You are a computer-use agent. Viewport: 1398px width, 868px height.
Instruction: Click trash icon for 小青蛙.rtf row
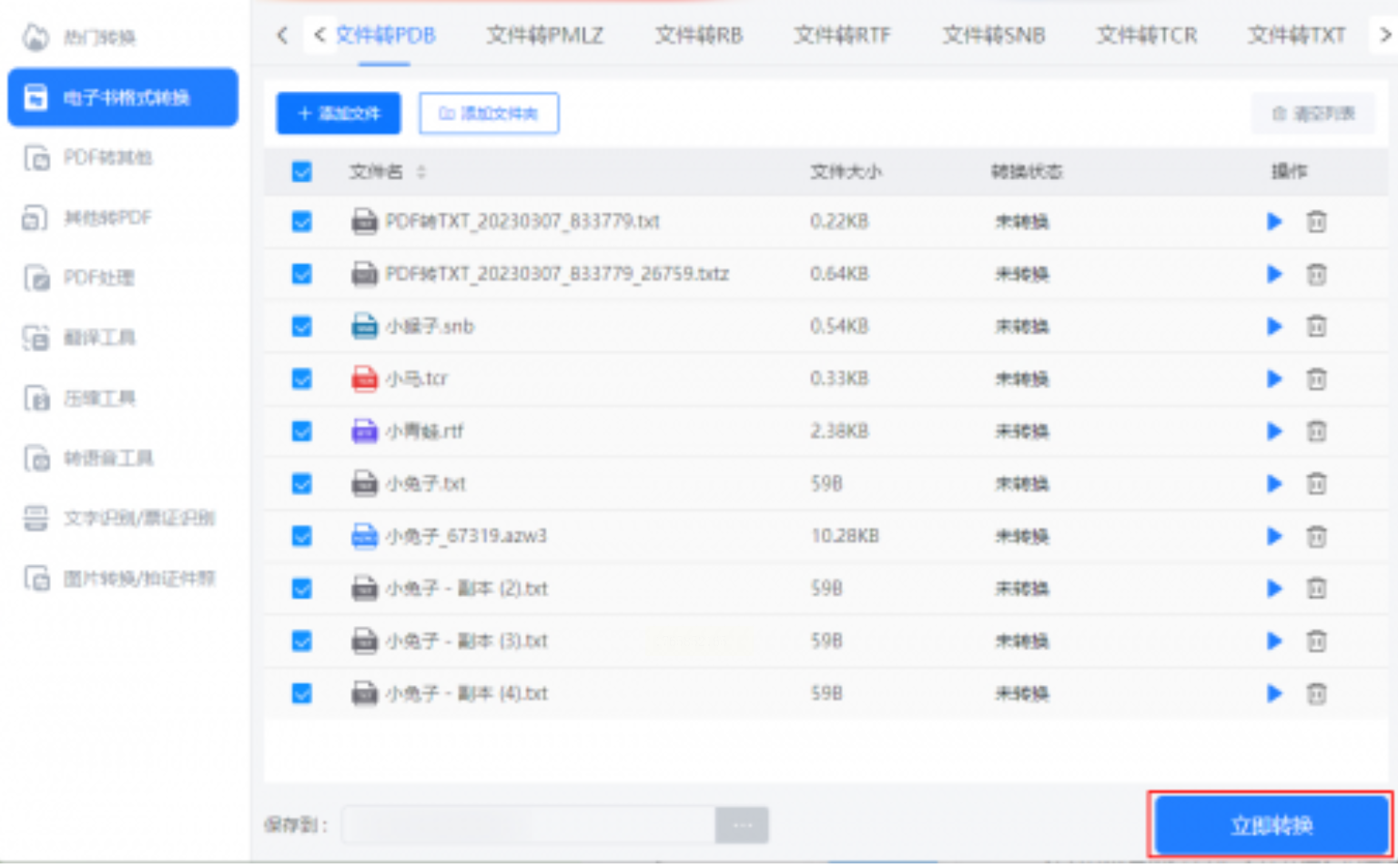tap(1316, 431)
